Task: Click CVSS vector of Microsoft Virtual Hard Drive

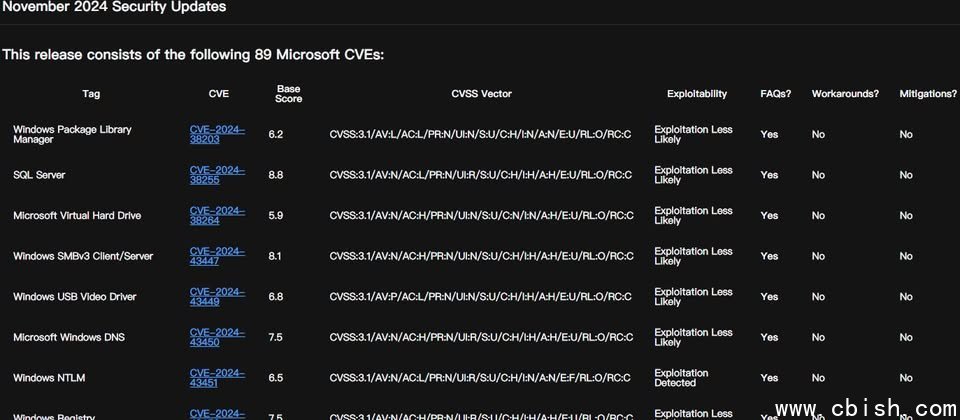Action: [x=481, y=216]
